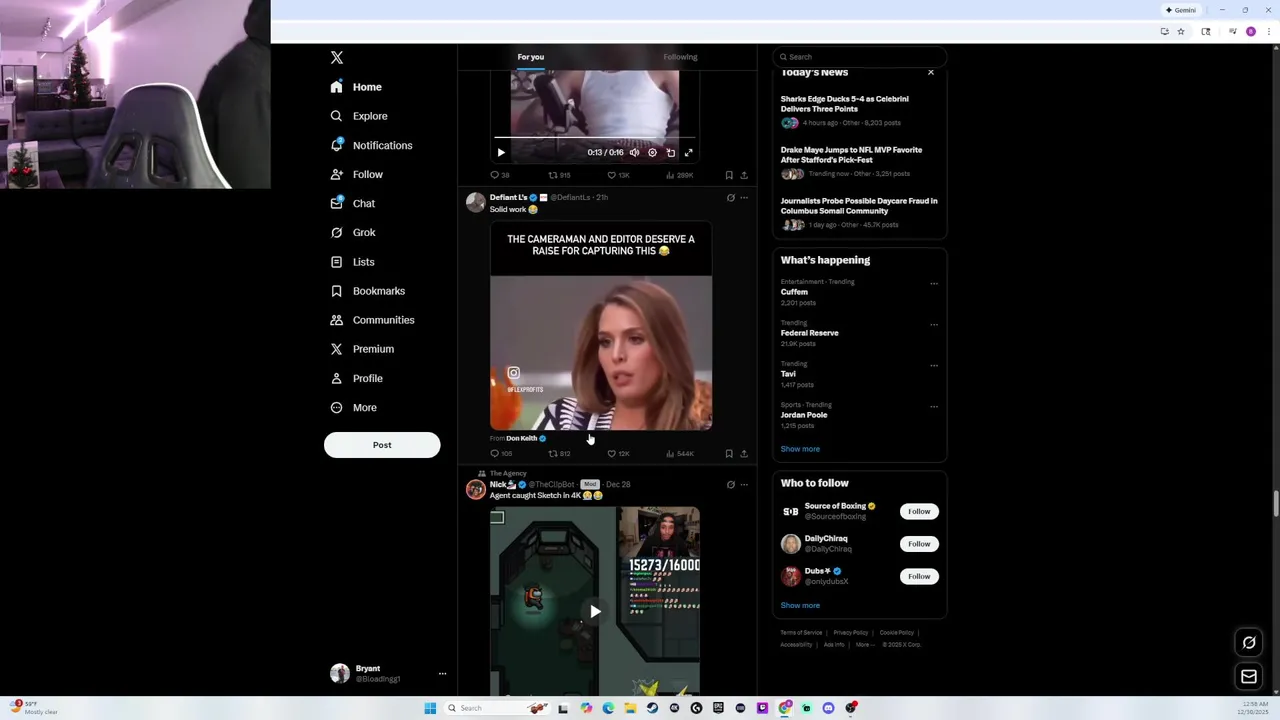Bookmark Defiant L's post
The width and height of the screenshot is (1280, 720).
[x=729, y=454]
